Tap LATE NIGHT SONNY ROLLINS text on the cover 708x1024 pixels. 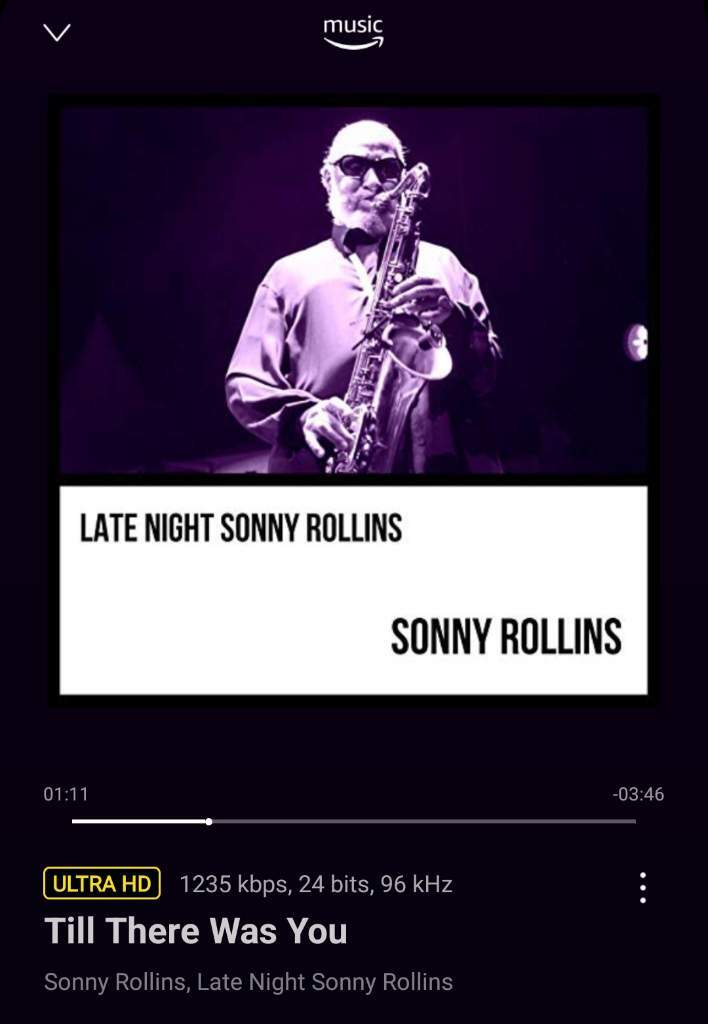tap(240, 528)
